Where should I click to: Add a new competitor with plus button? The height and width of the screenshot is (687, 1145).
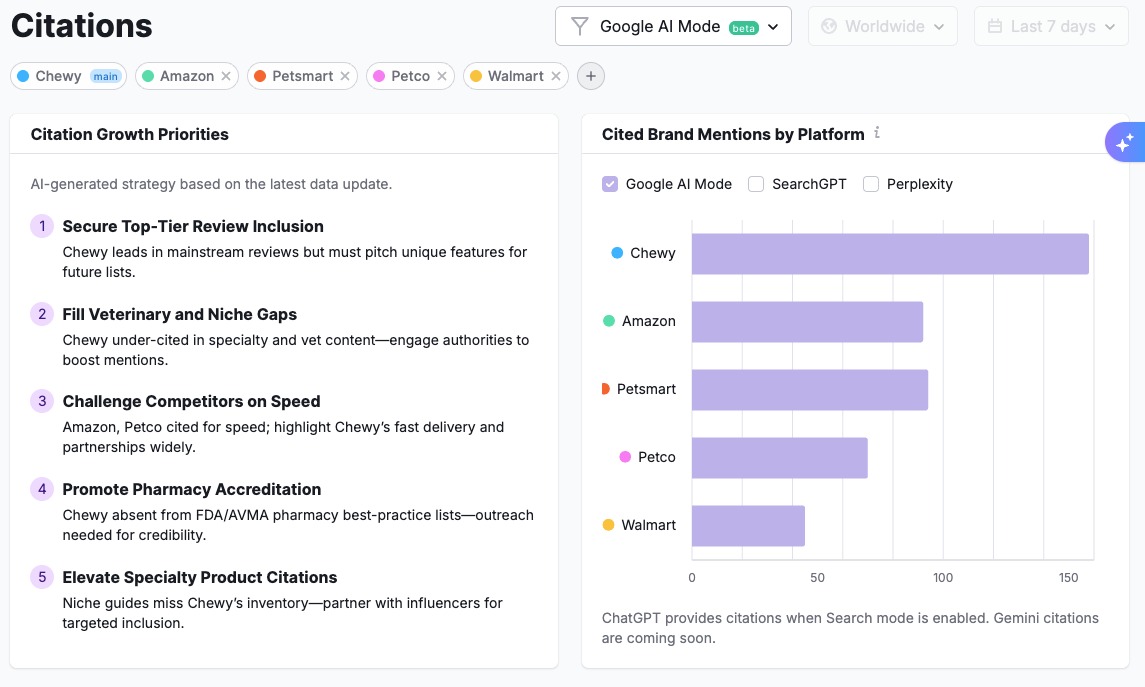pos(591,76)
